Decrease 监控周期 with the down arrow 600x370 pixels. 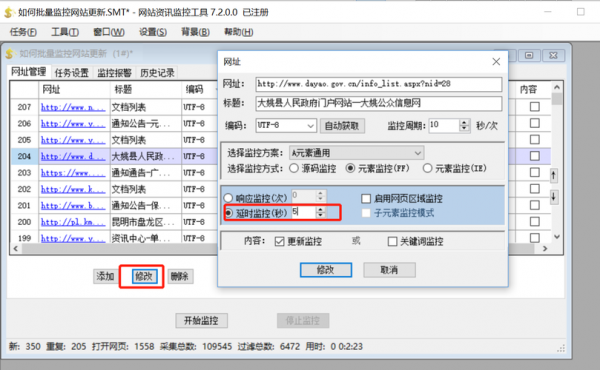(464, 129)
